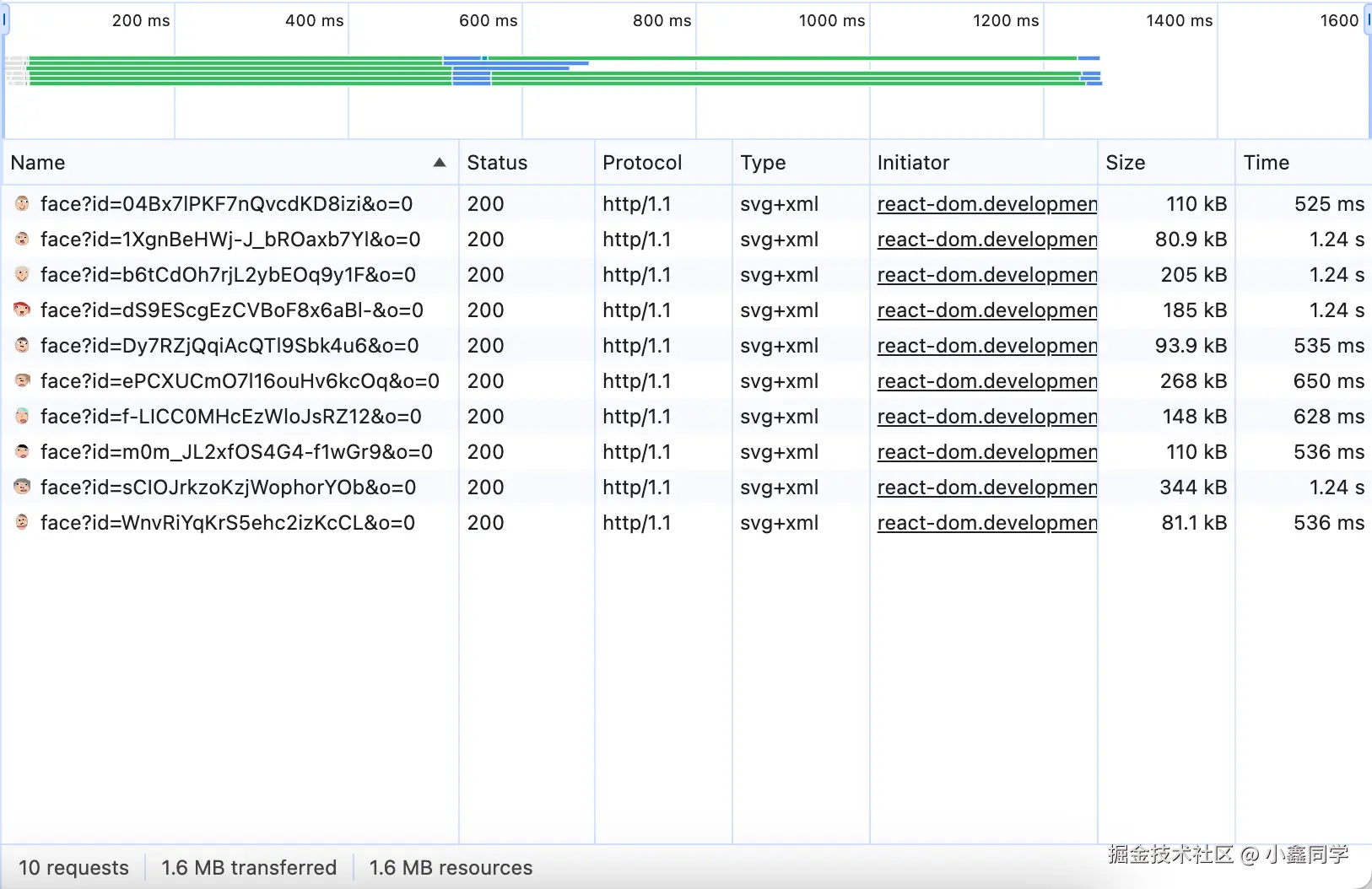Click the red-haired avatar icon for face?id=dS9EScgEzCVBoF8x6aBl-
This screenshot has height=889, width=1372.
tap(23, 310)
